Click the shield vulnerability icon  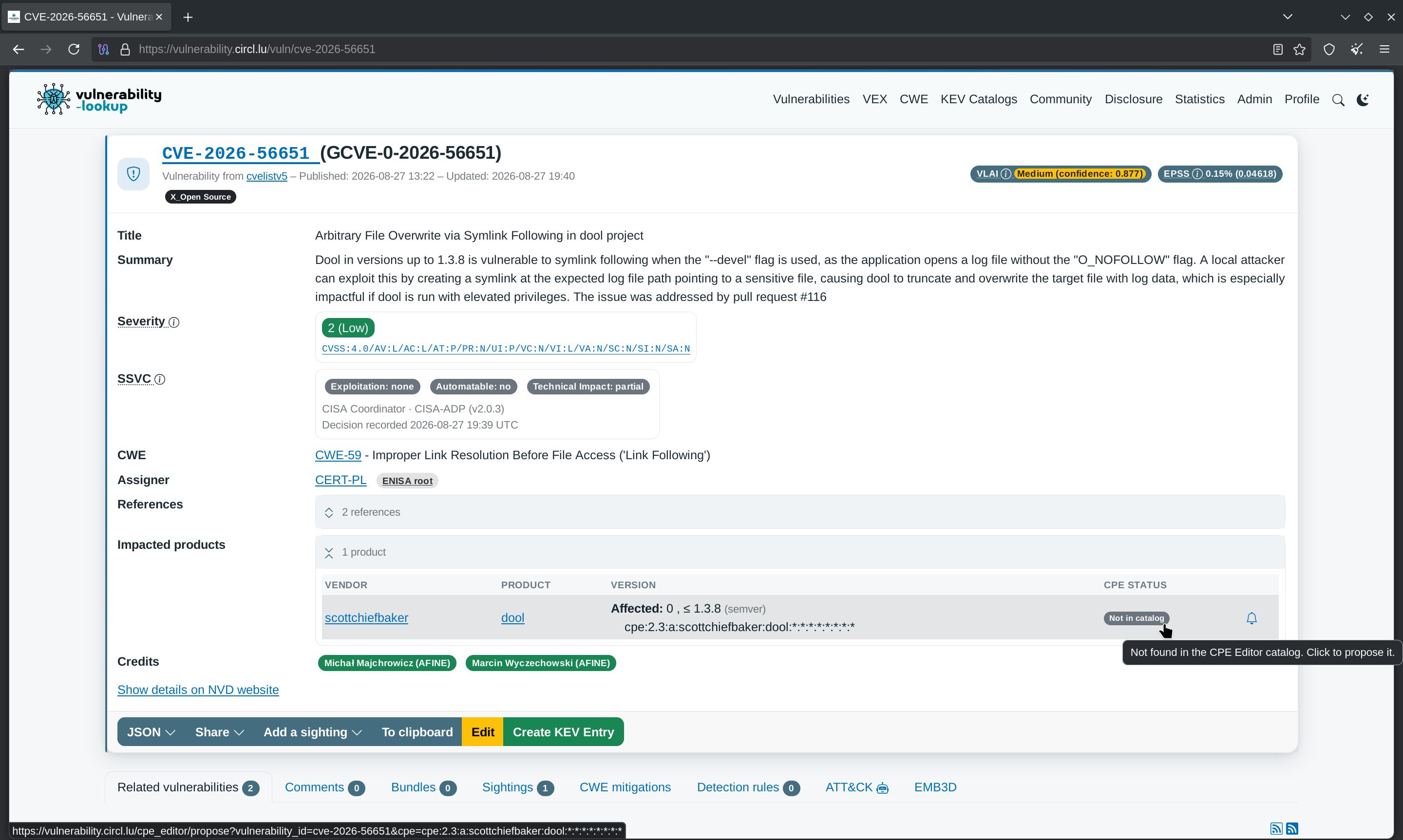[133, 174]
